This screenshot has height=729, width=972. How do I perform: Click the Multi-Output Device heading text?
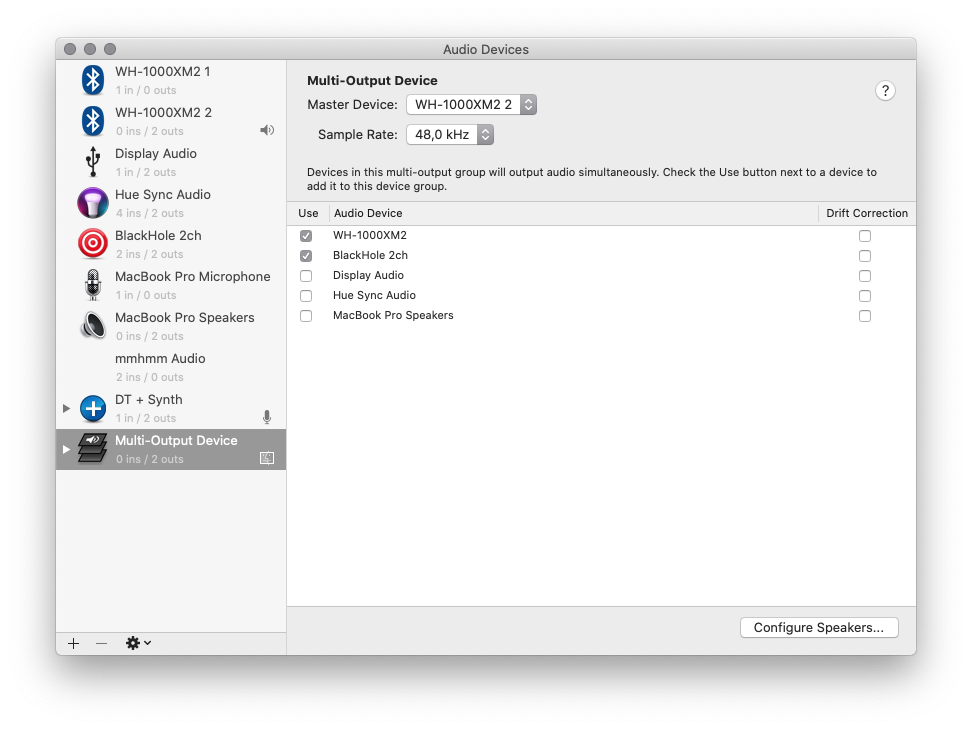point(373,81)
